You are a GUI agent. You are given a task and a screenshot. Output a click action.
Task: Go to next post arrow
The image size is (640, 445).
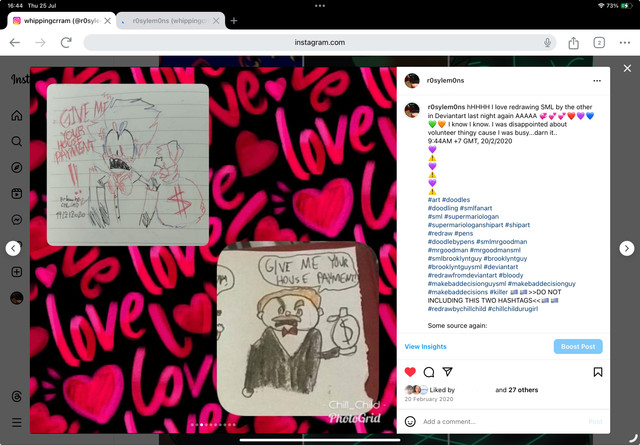627,248
